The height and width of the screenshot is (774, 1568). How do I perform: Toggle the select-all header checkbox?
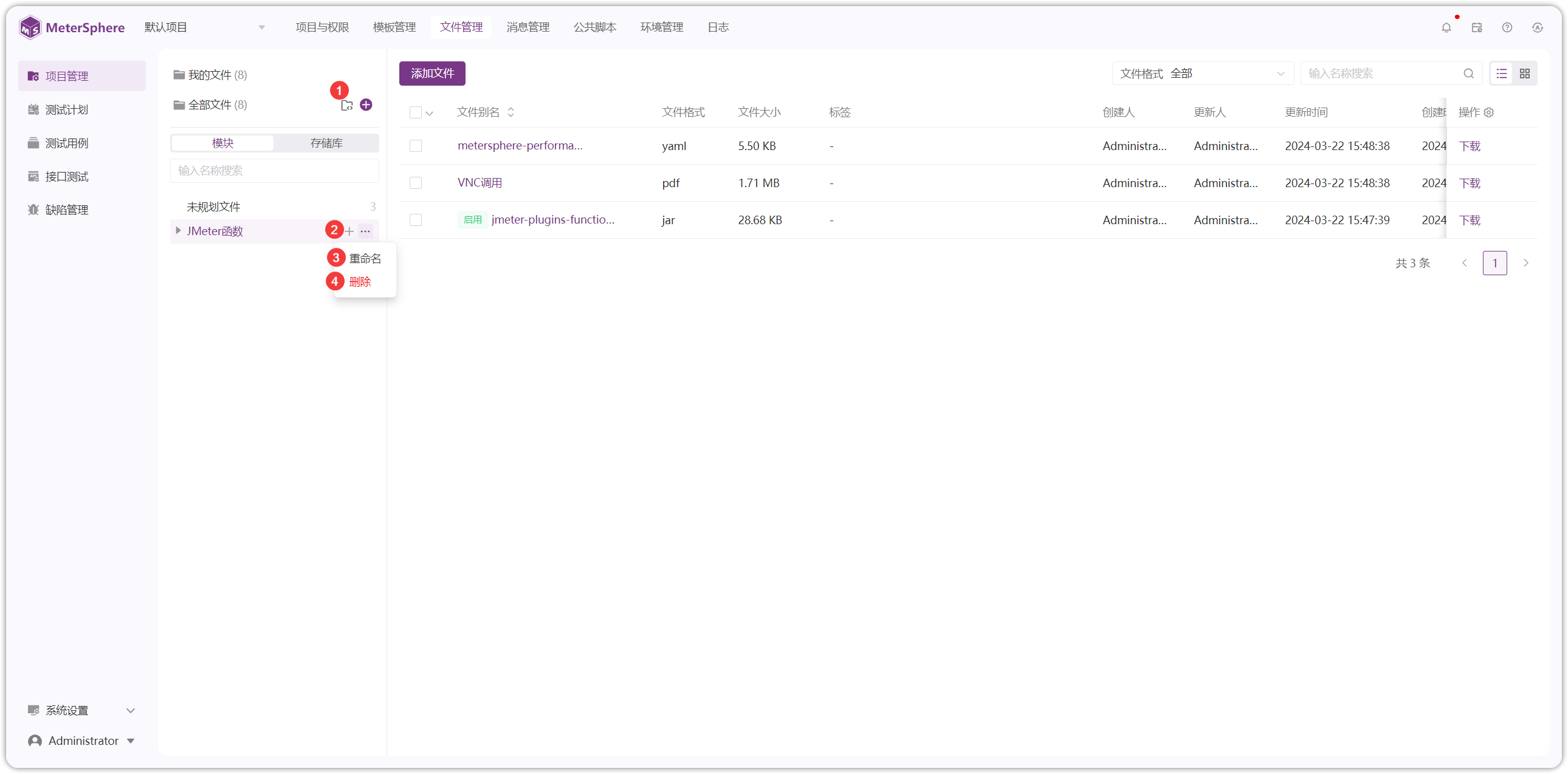(x=416, y=112)
